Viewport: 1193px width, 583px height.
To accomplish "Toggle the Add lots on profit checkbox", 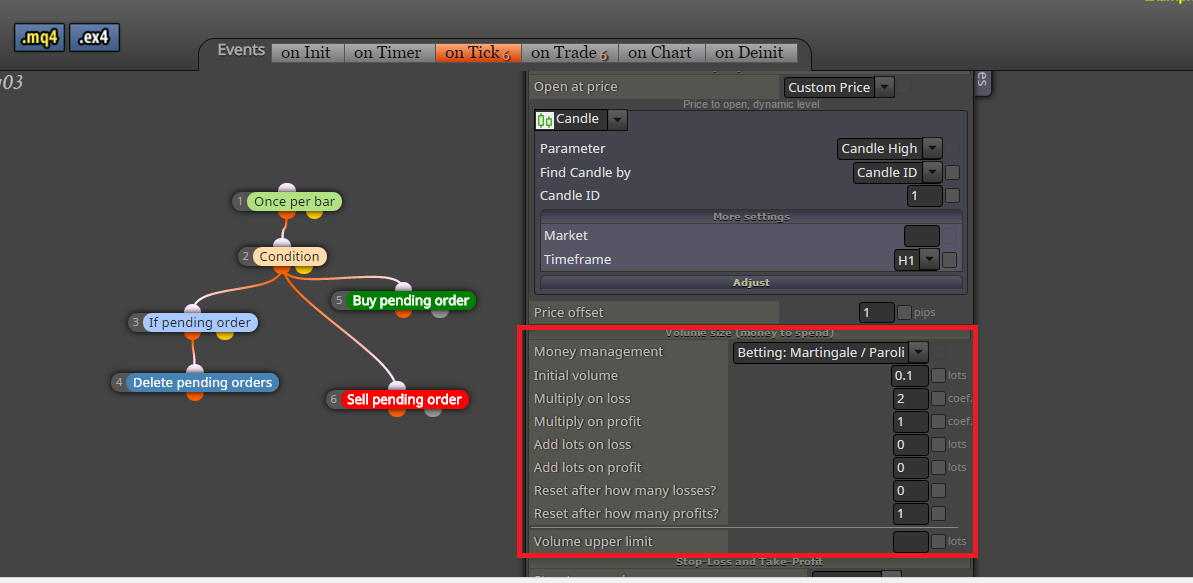I will coord(939,467).
